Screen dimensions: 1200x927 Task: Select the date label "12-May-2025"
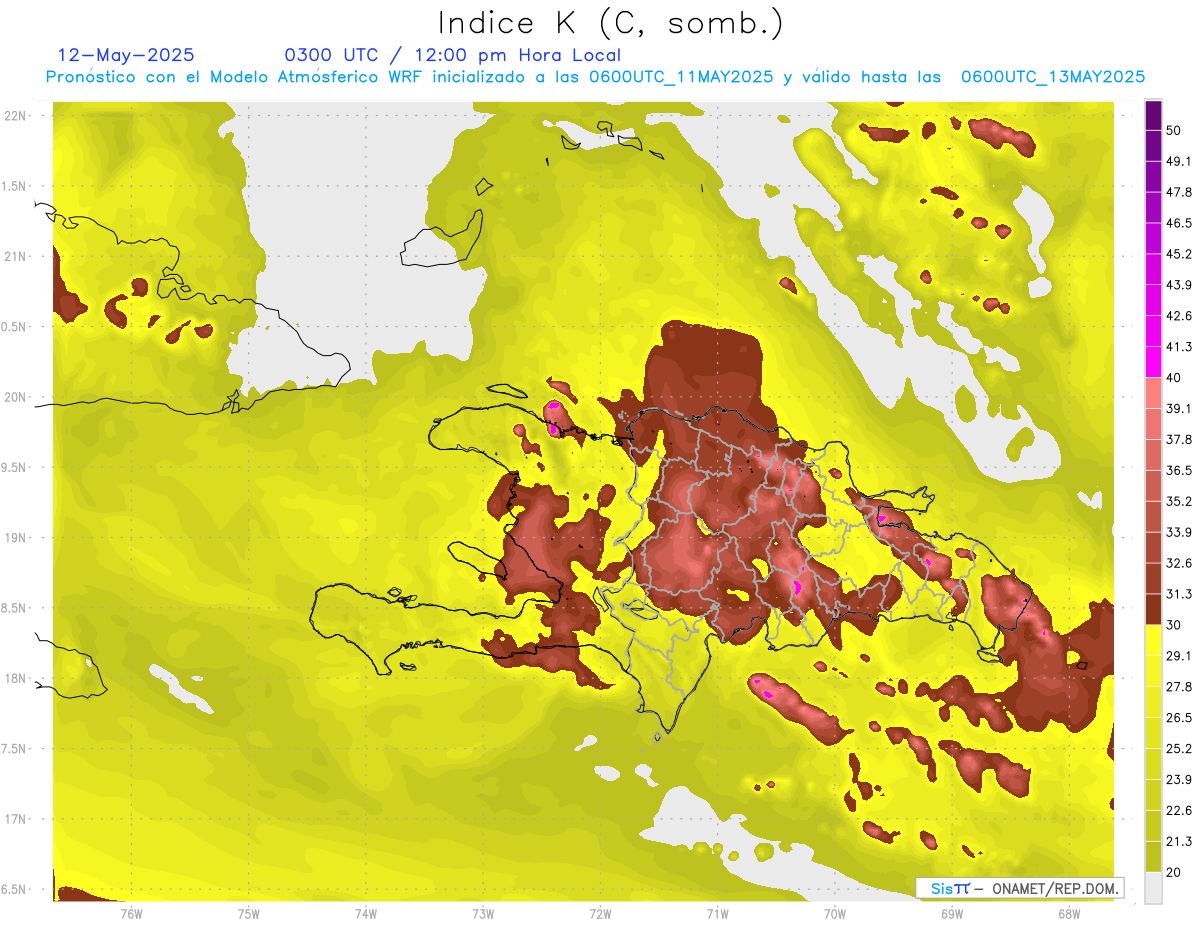(127, 55)
